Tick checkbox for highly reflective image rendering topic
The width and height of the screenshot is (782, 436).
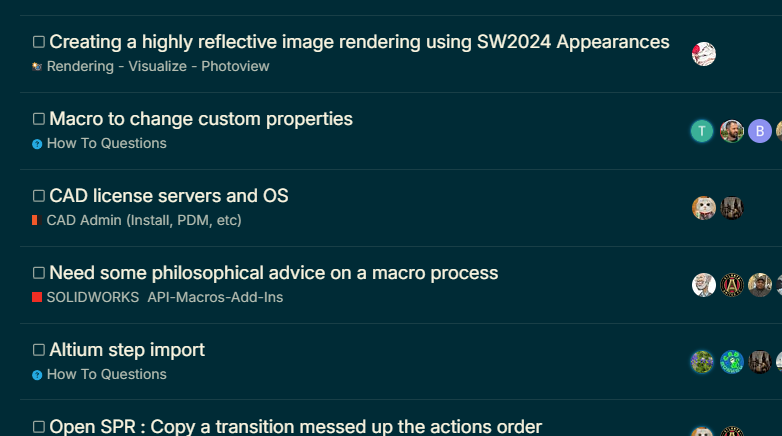(x=39, y=42)
